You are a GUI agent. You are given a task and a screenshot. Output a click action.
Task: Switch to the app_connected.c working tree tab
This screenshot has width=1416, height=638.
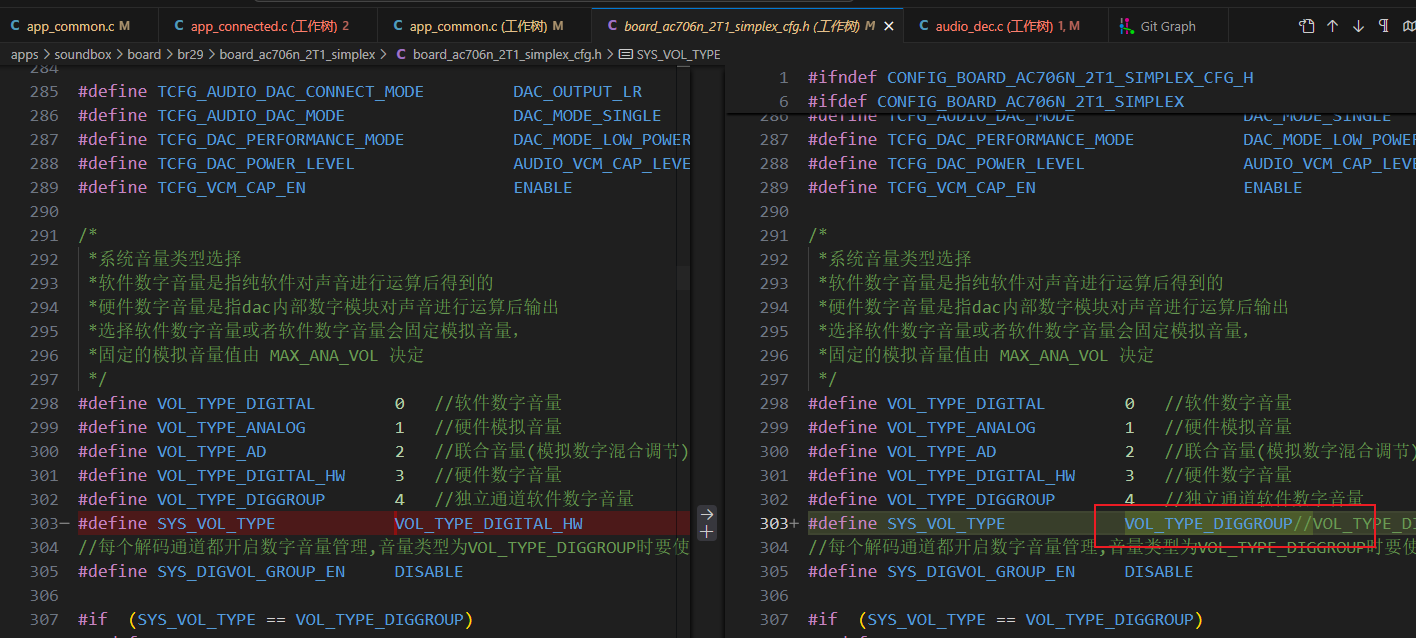[269, 26]
